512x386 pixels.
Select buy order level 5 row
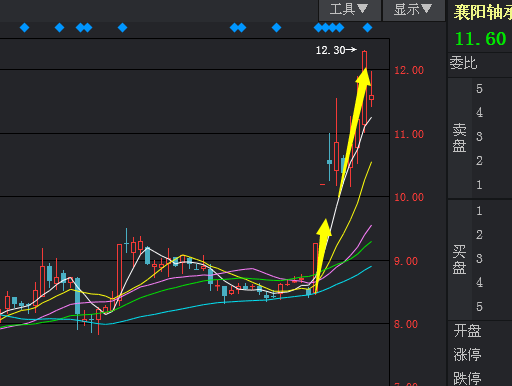tap(492, 307)
